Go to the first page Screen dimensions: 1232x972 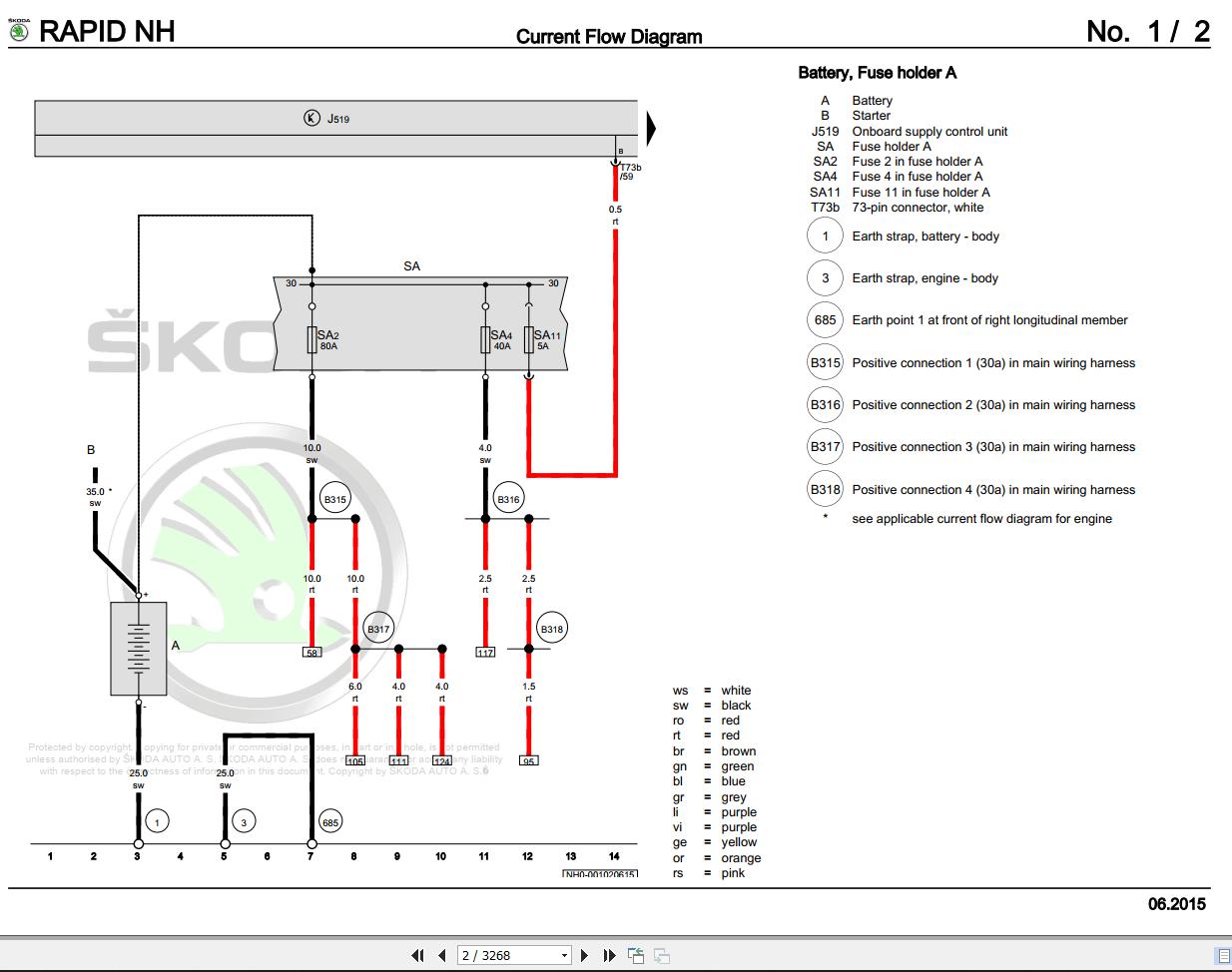point(417,955)
